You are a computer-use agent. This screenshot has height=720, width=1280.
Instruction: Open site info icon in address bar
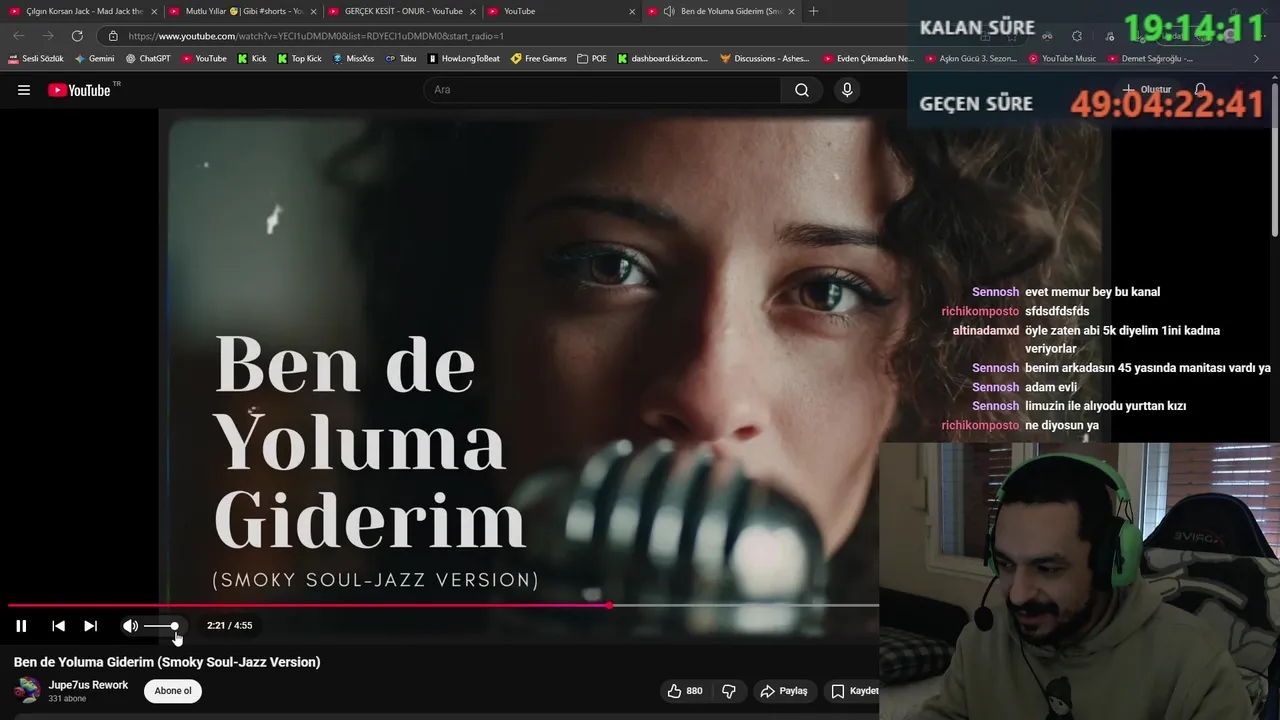(113, 36)
